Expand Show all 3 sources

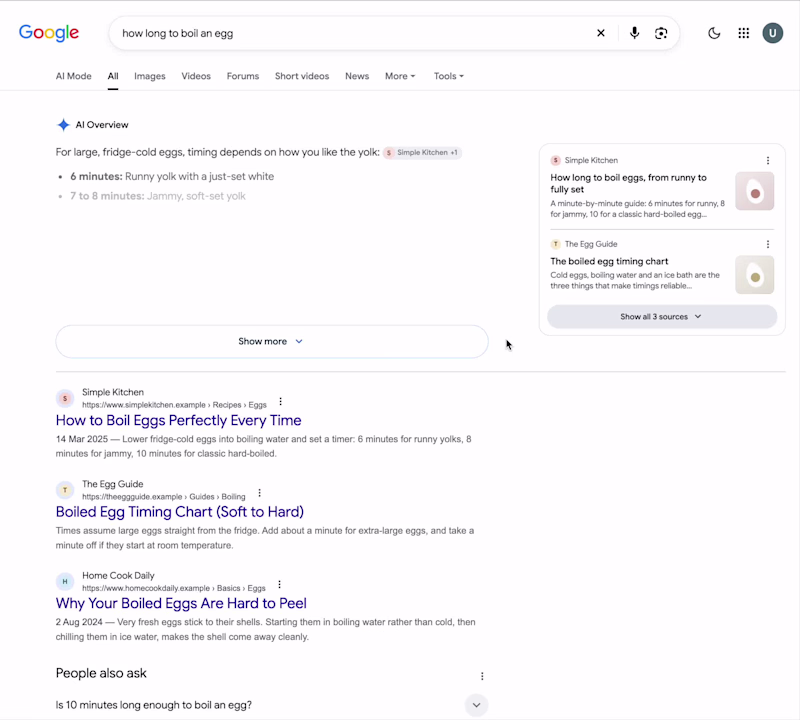click(662, 316)
